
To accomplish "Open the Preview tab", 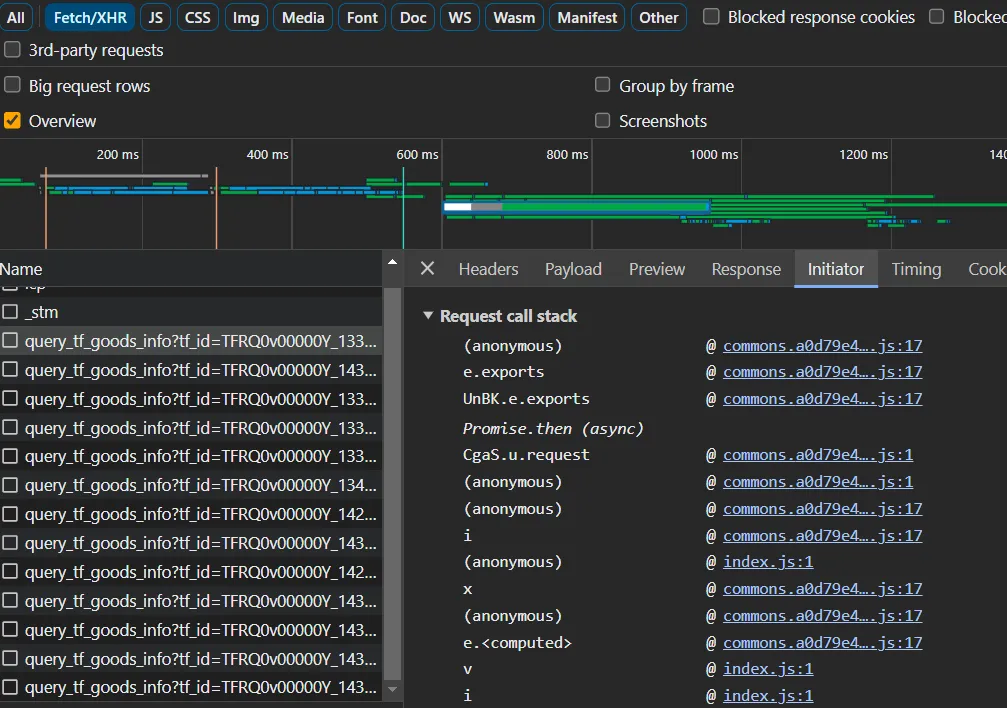I will [x=657, y=269].
